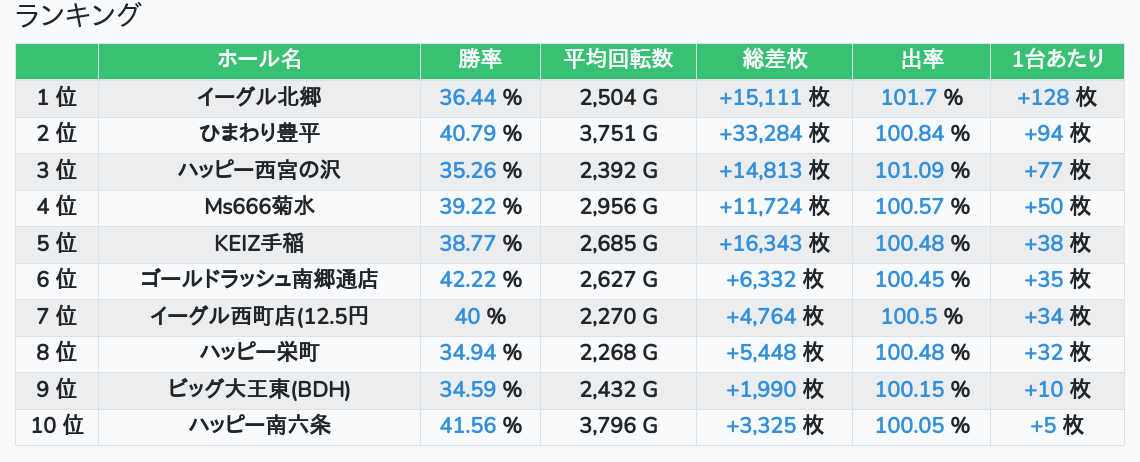The image size is (1140, 462).
Task: Click the 総差枚 column header
Action: [774, 60]
